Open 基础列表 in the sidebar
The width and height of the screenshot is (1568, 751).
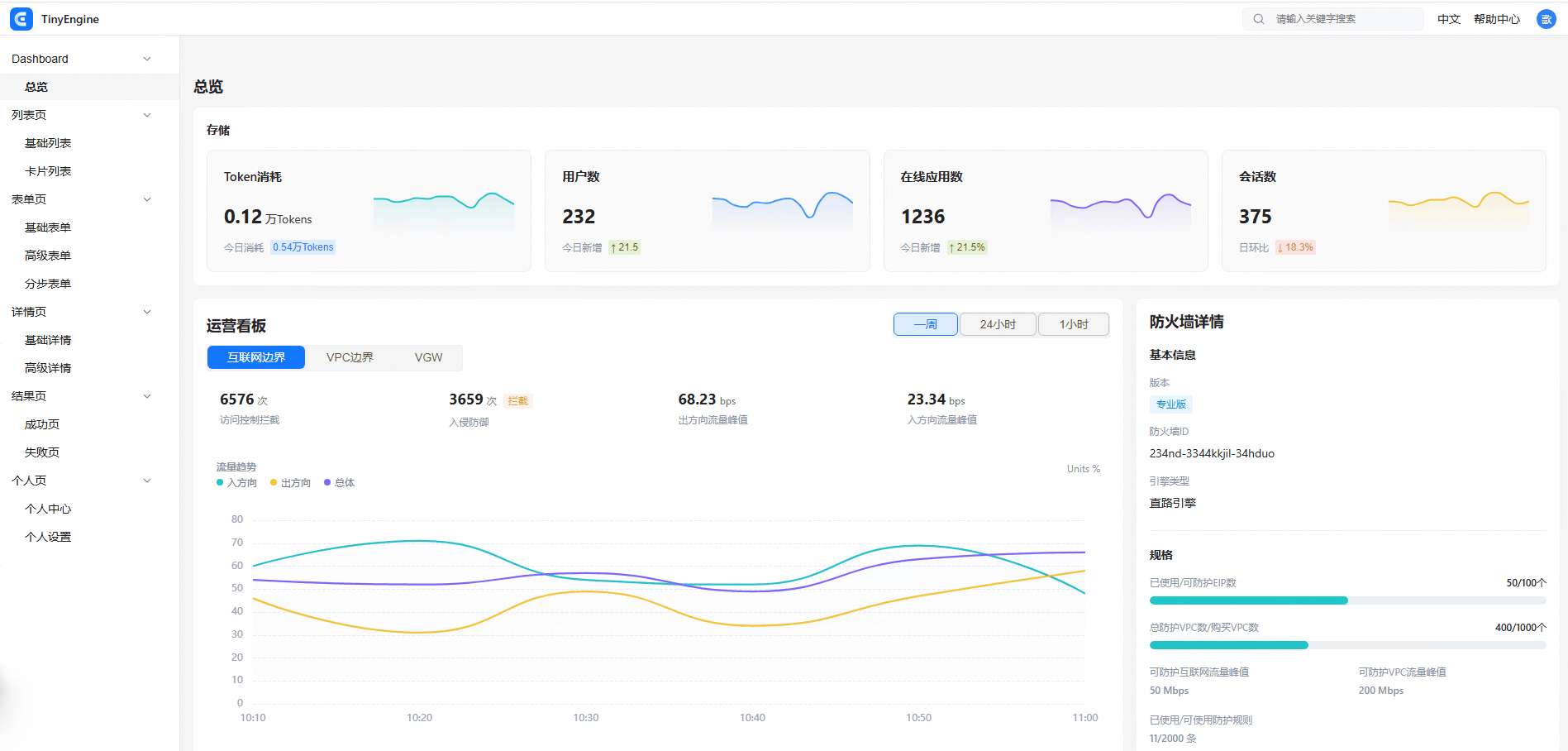coord(48,143)
